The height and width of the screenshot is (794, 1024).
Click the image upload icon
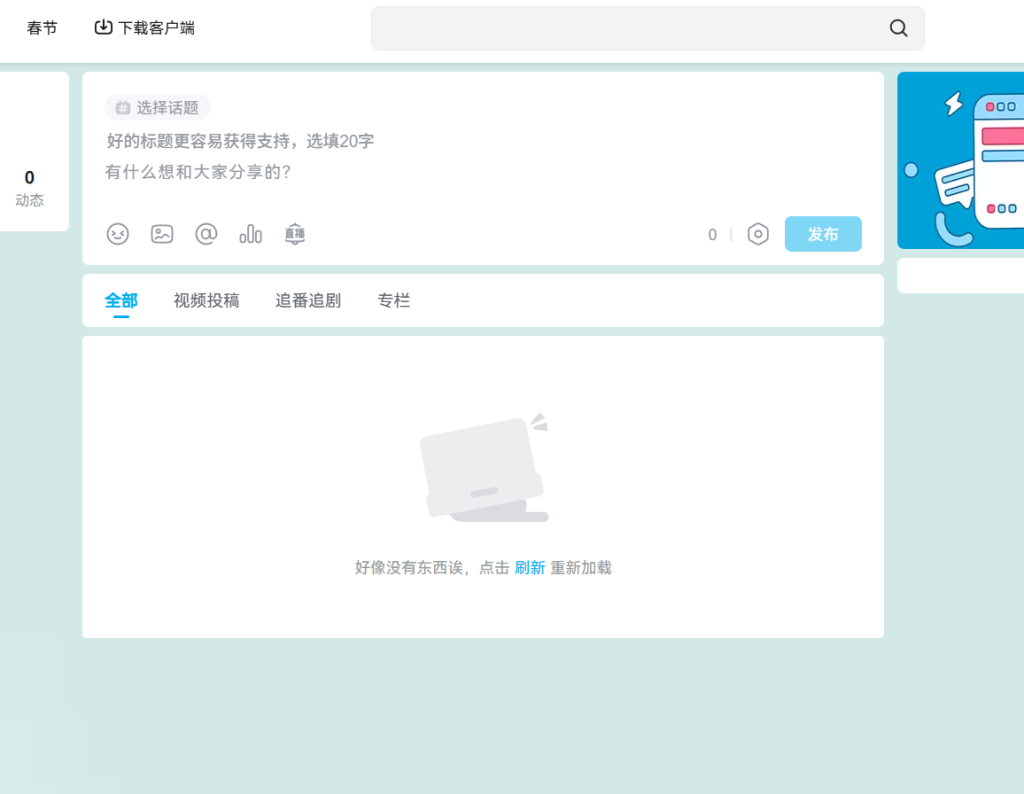click(162, 234)
